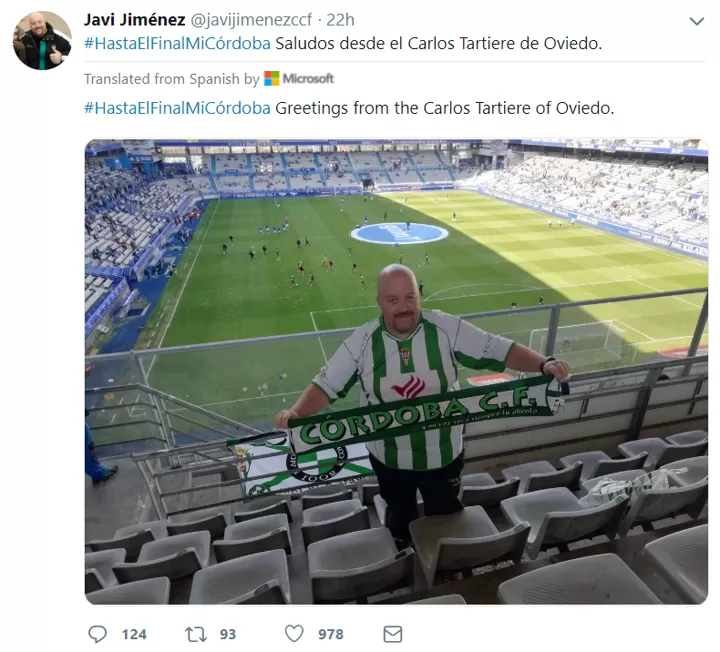Viewport: 720px width, 652px height.
Task: Click 'Translated from Spanish by' label
Action: click(172, 79)
